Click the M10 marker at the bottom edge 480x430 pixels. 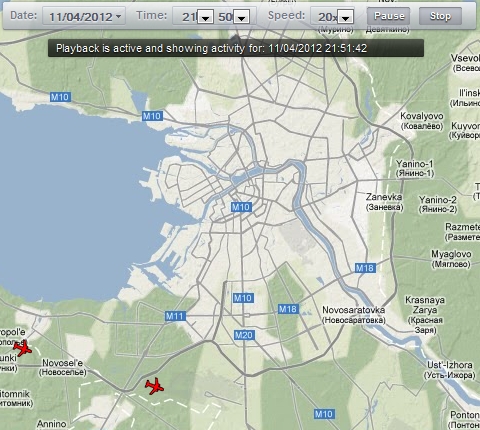pos(324,414)
